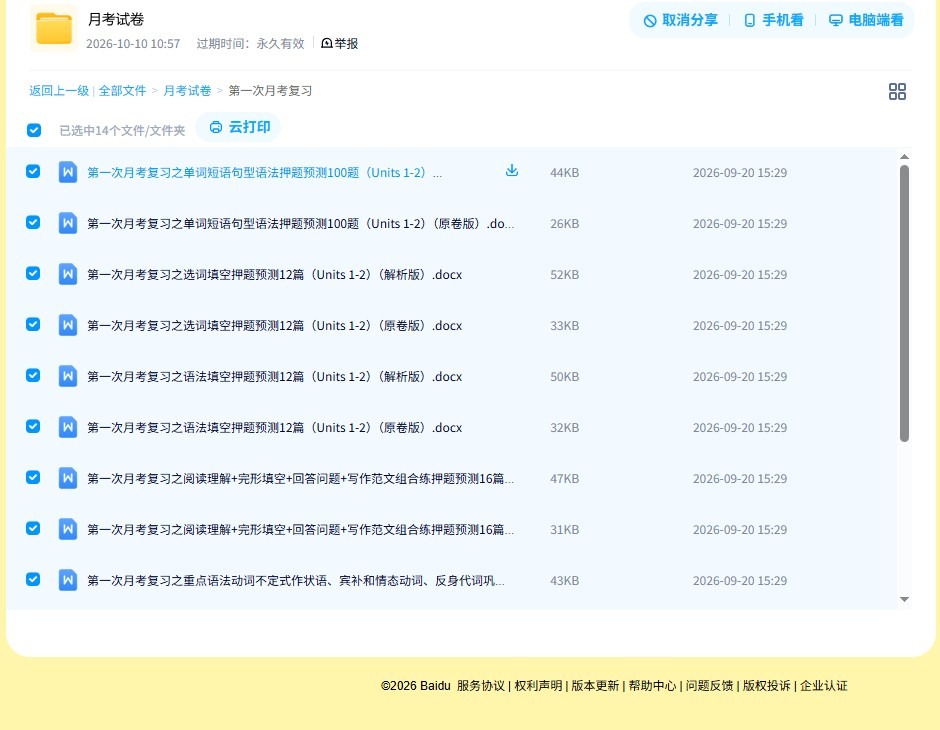Open 语法填空押题预测12篇 (解析版).docx
Screen dimensions: 940x730
pyautogui.click(x=275, y=376)
